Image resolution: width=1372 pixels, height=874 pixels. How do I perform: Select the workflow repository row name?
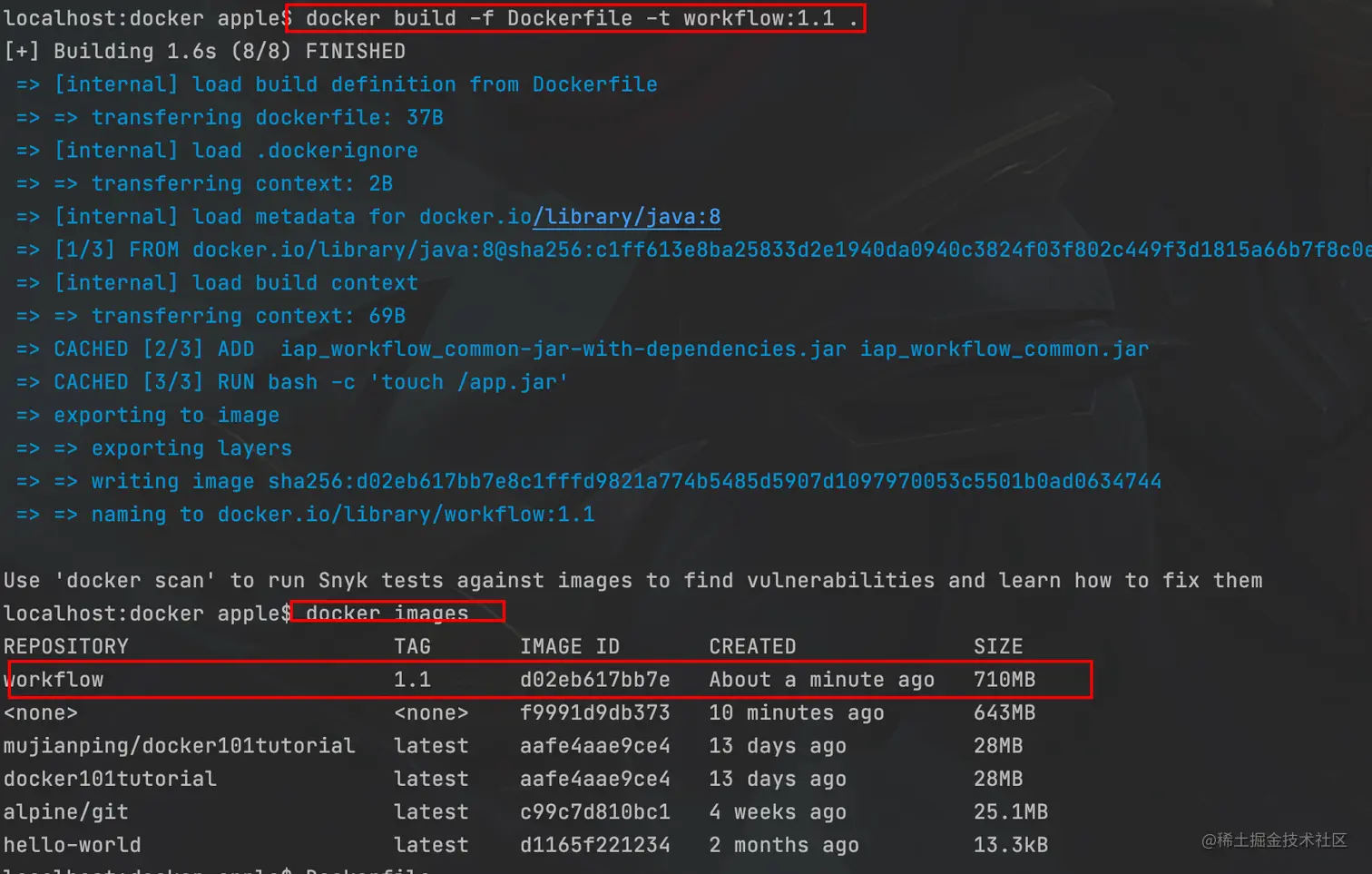pyautogui.click(x=54, y=680)
